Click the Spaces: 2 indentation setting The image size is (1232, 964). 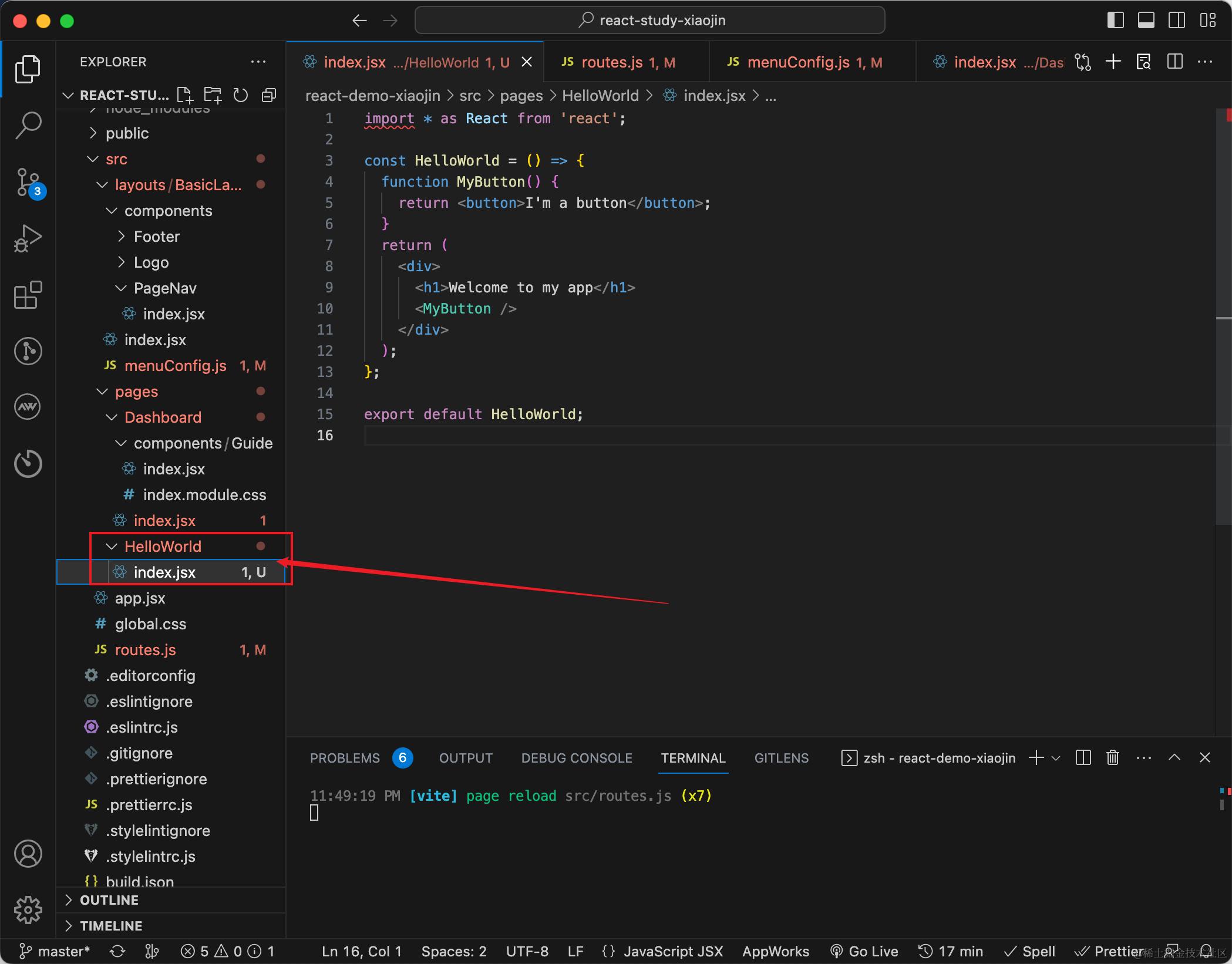(x=454, y=951)
